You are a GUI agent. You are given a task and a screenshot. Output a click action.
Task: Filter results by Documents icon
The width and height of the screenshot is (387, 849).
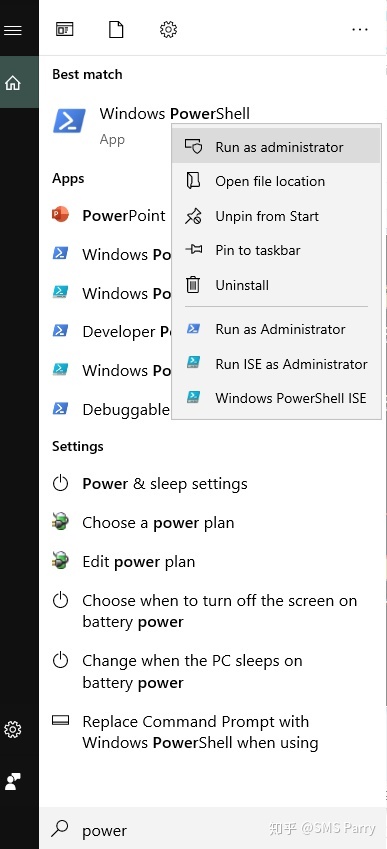[116, 29]
